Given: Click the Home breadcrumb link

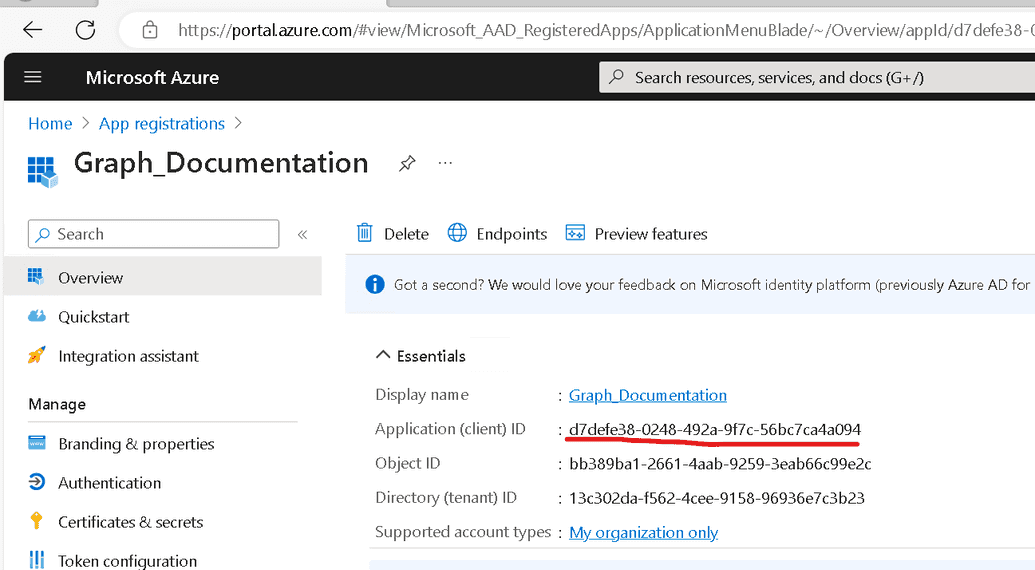Looking at the screenshot, I should [x=50, y=124].
